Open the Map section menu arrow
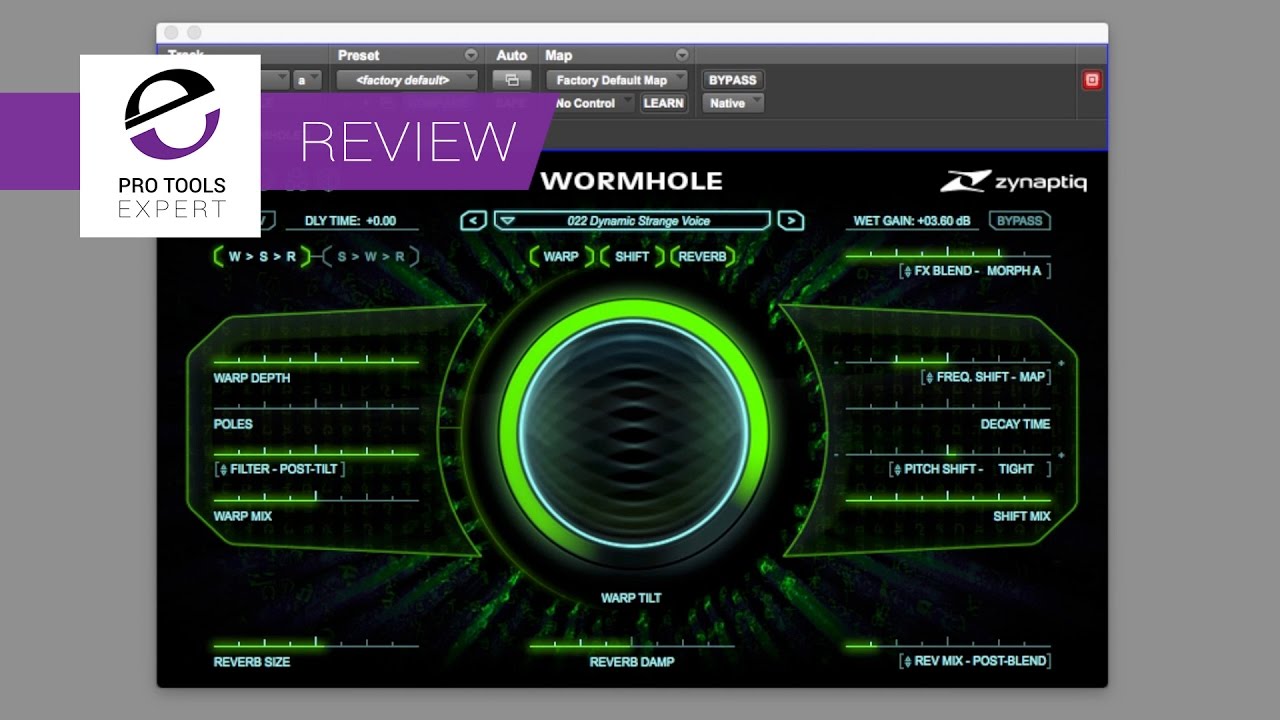 [682, 55]
